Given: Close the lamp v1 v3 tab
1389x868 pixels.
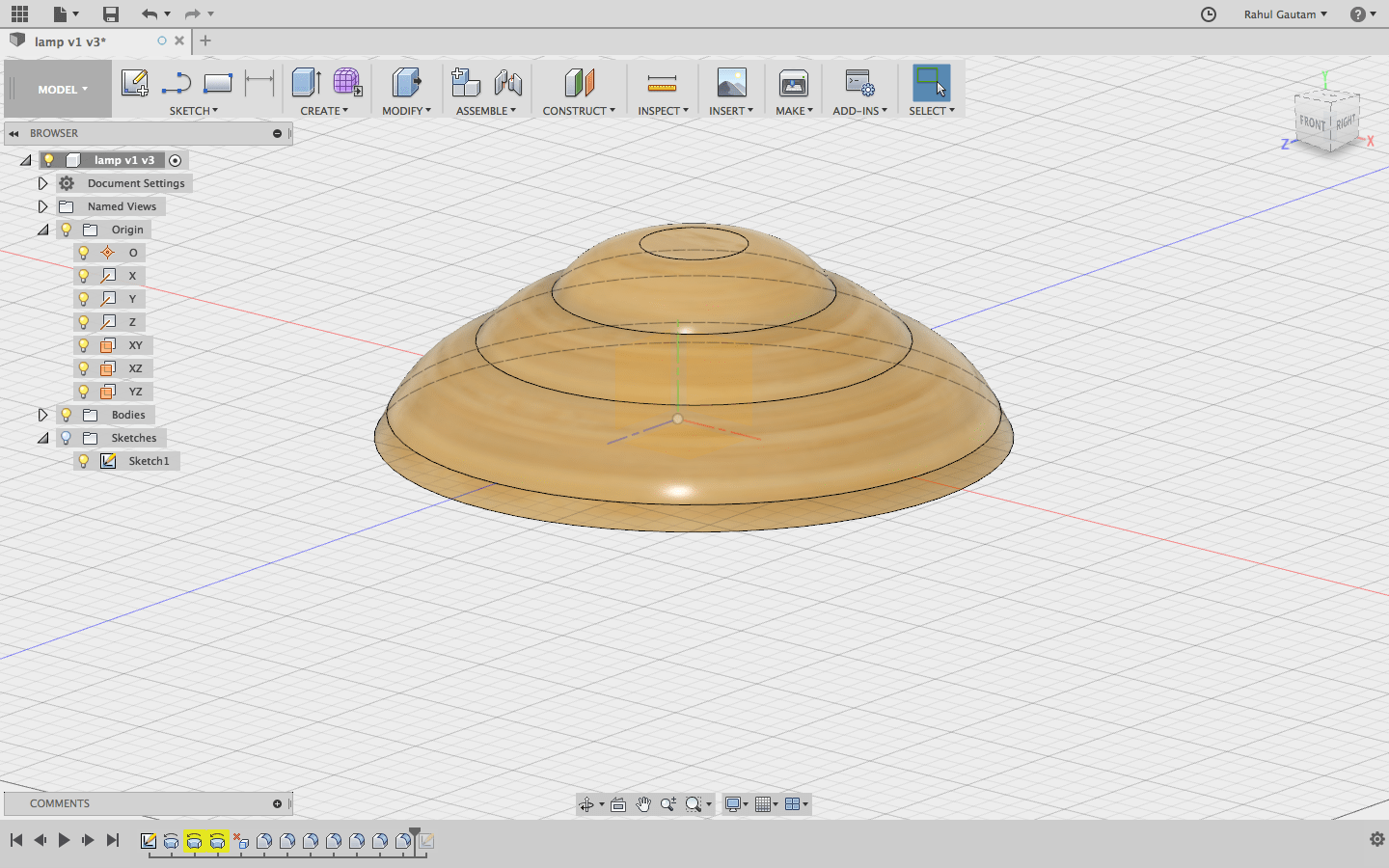Looking at the screenshot, I should (x=179, y=41).
